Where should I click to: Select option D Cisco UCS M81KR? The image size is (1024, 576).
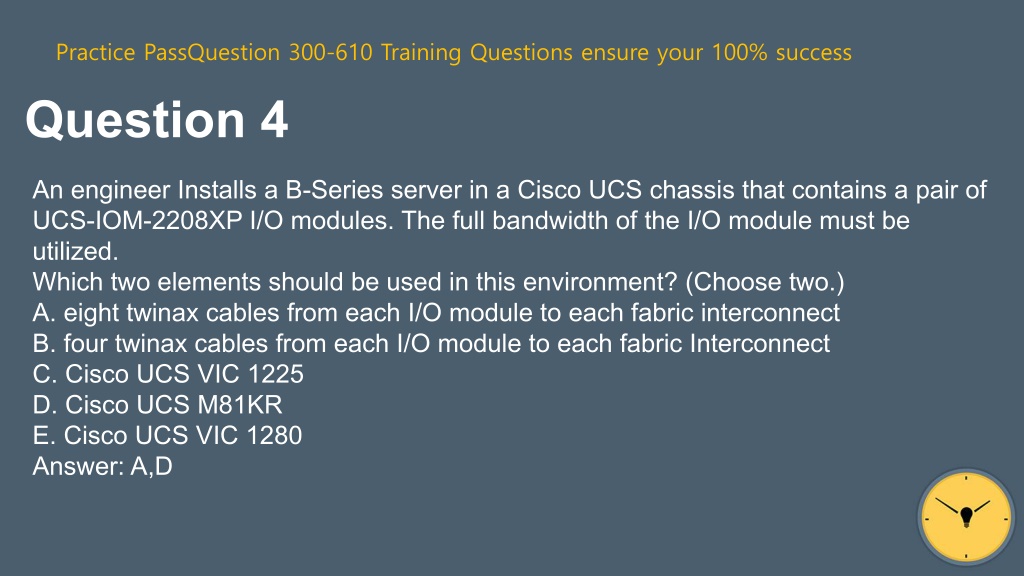157,405
